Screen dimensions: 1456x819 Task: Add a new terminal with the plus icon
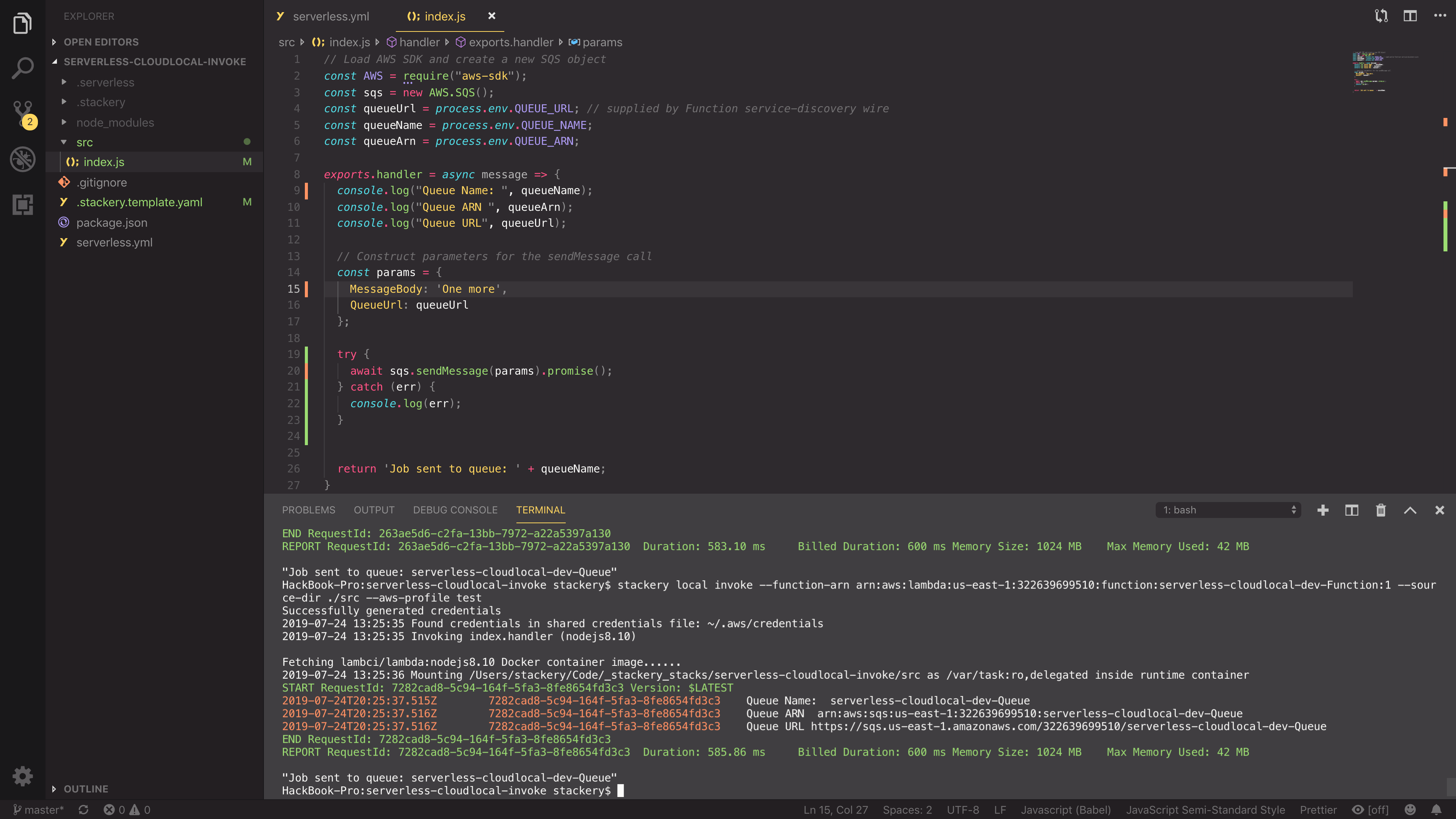click(1323, 510)
